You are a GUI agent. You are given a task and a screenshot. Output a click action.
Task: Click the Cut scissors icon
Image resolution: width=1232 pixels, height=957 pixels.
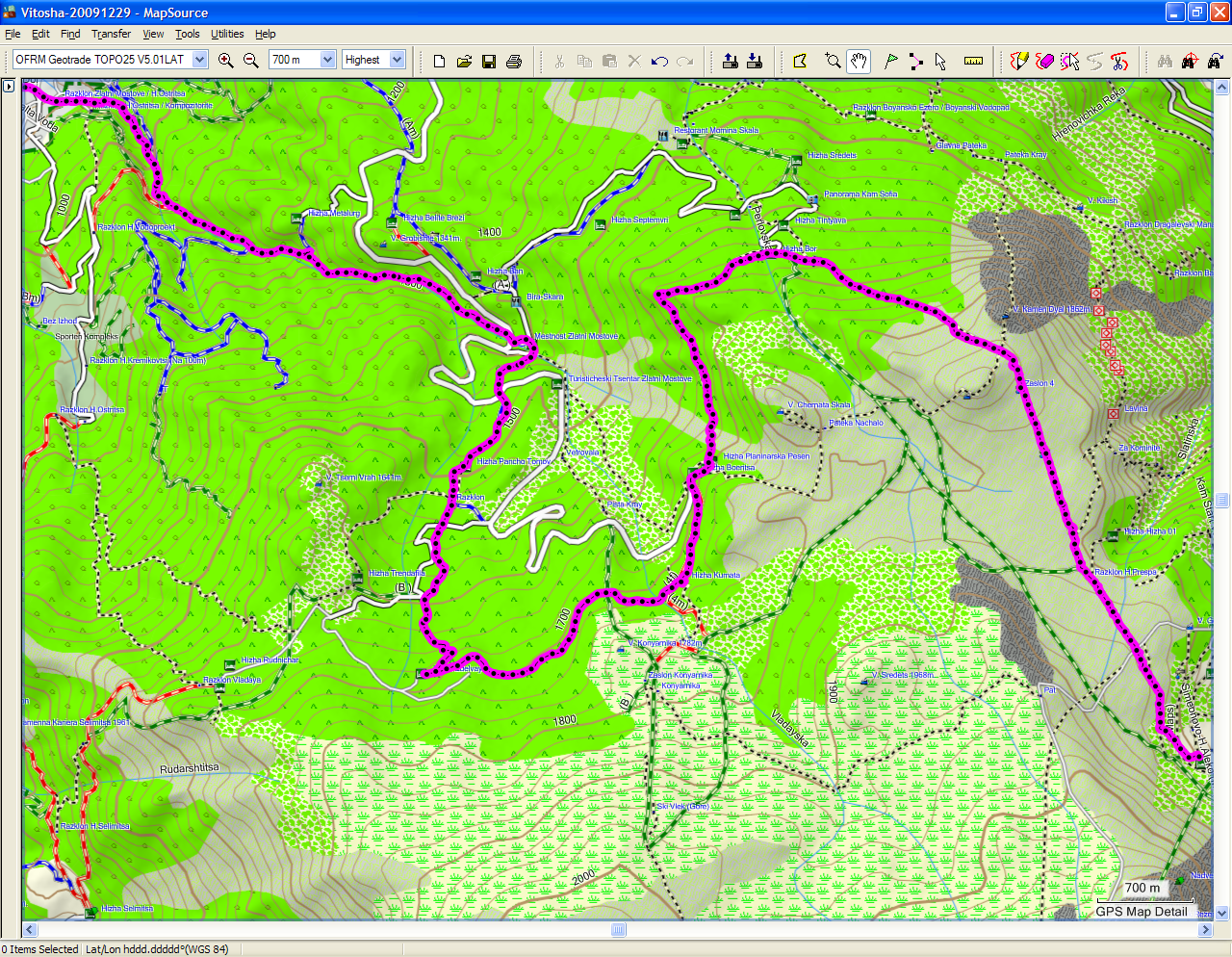coord(559,61)
